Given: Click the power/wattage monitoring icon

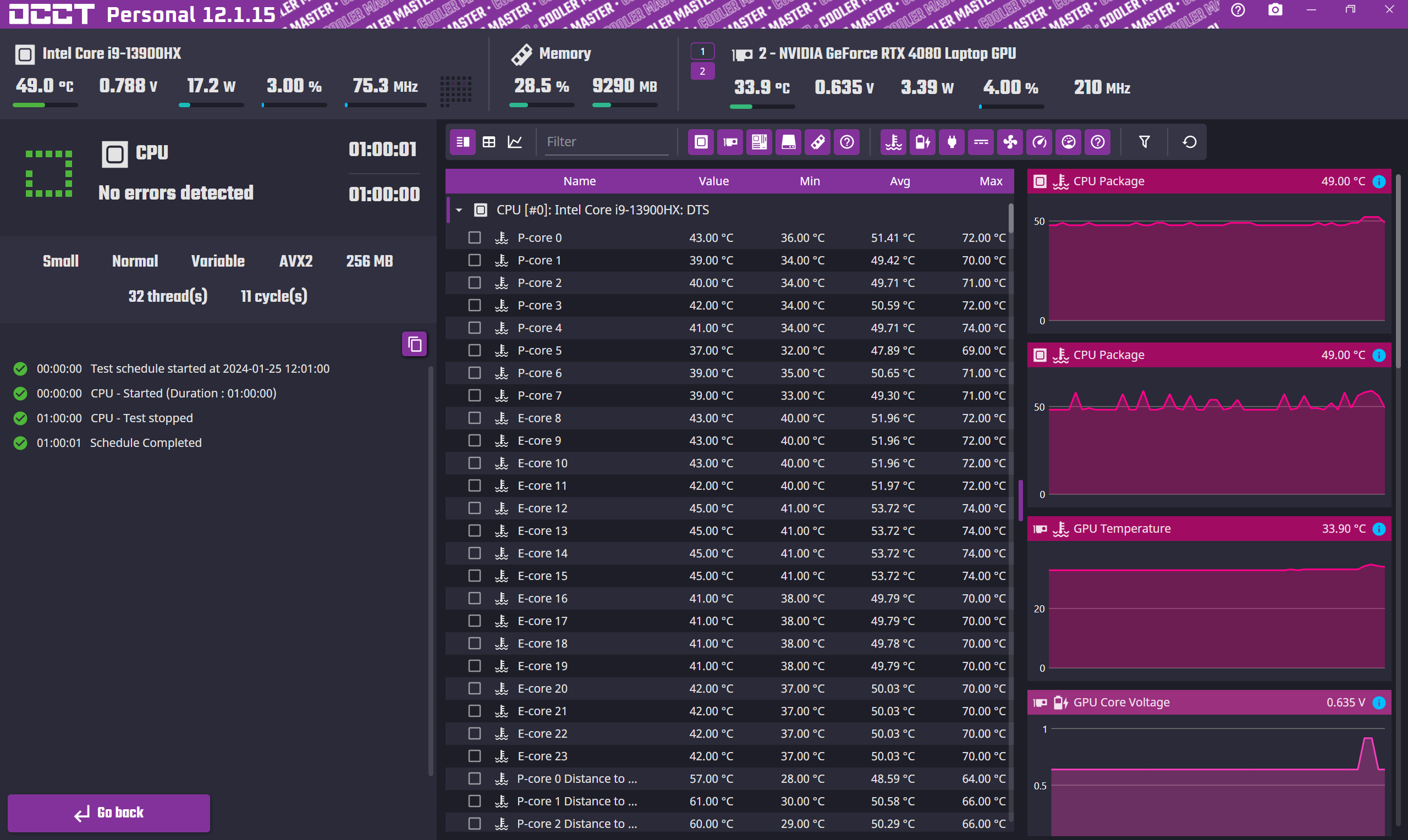Looking at the screenshot, I should click(951, 141).
